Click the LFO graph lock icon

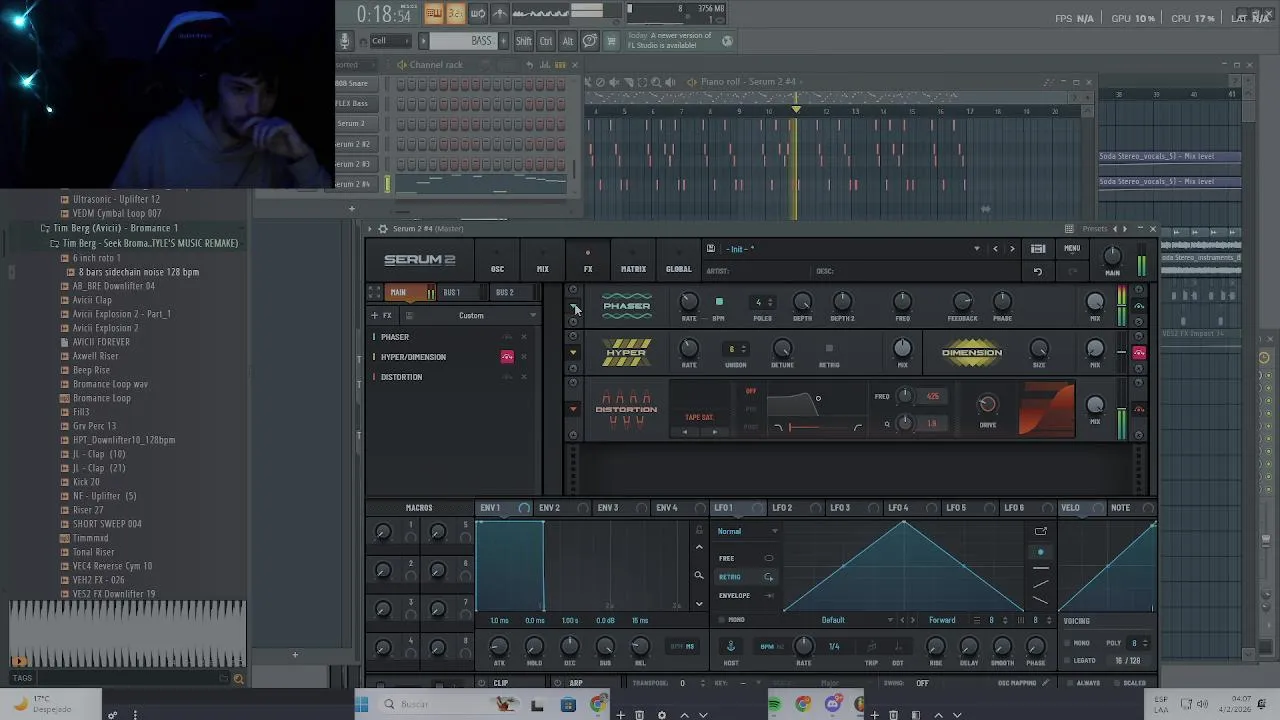click(x=699, y=531)
